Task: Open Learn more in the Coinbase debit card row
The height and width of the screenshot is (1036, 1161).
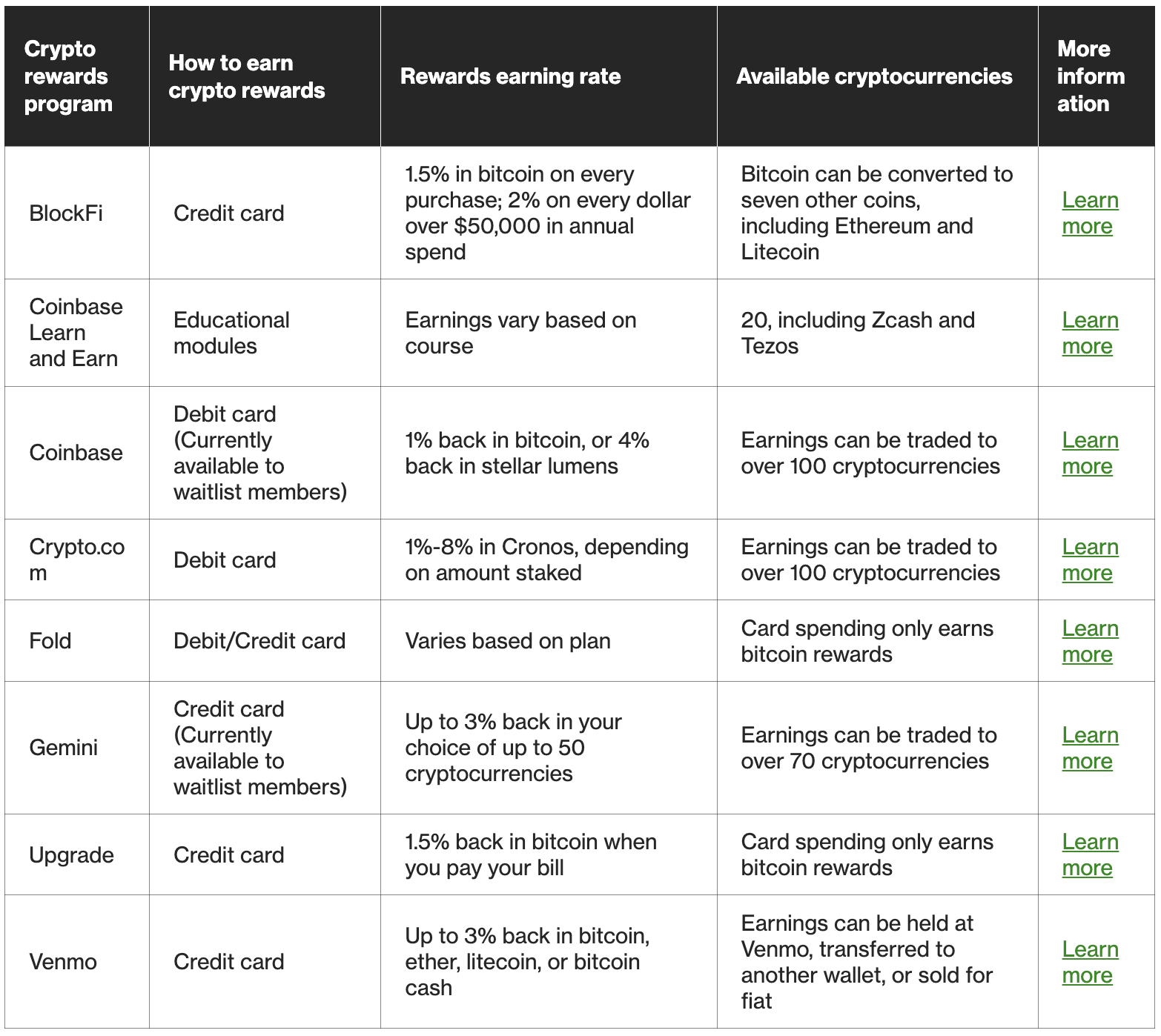Action: pos(1090,453)
